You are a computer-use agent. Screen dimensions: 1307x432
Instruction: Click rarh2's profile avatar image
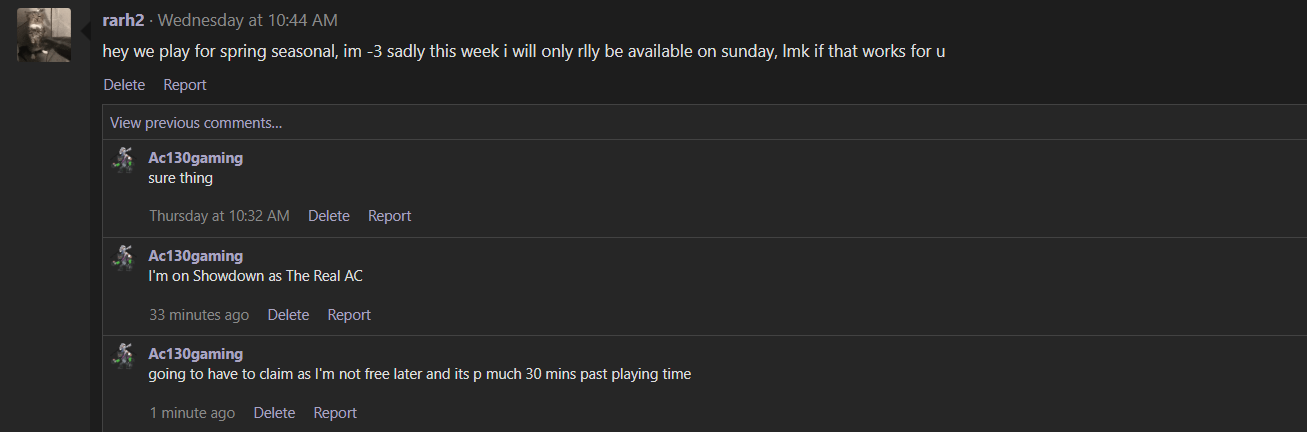(44, 35)
